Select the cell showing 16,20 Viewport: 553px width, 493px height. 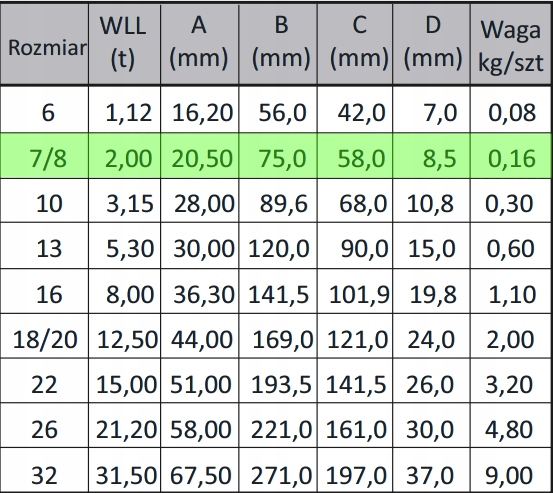tap(200, 110)
